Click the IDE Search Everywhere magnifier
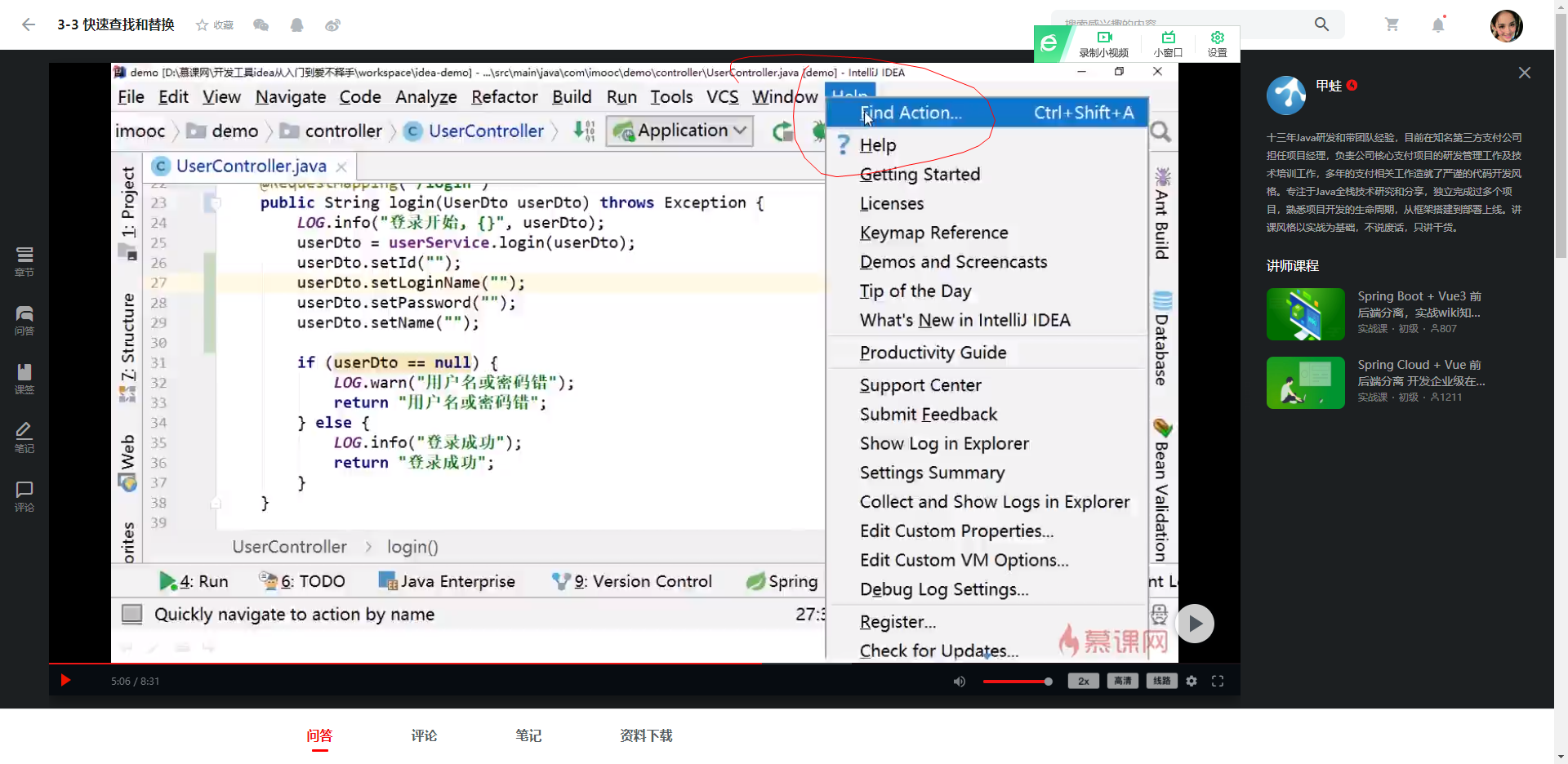 (x=1160, y=131)
